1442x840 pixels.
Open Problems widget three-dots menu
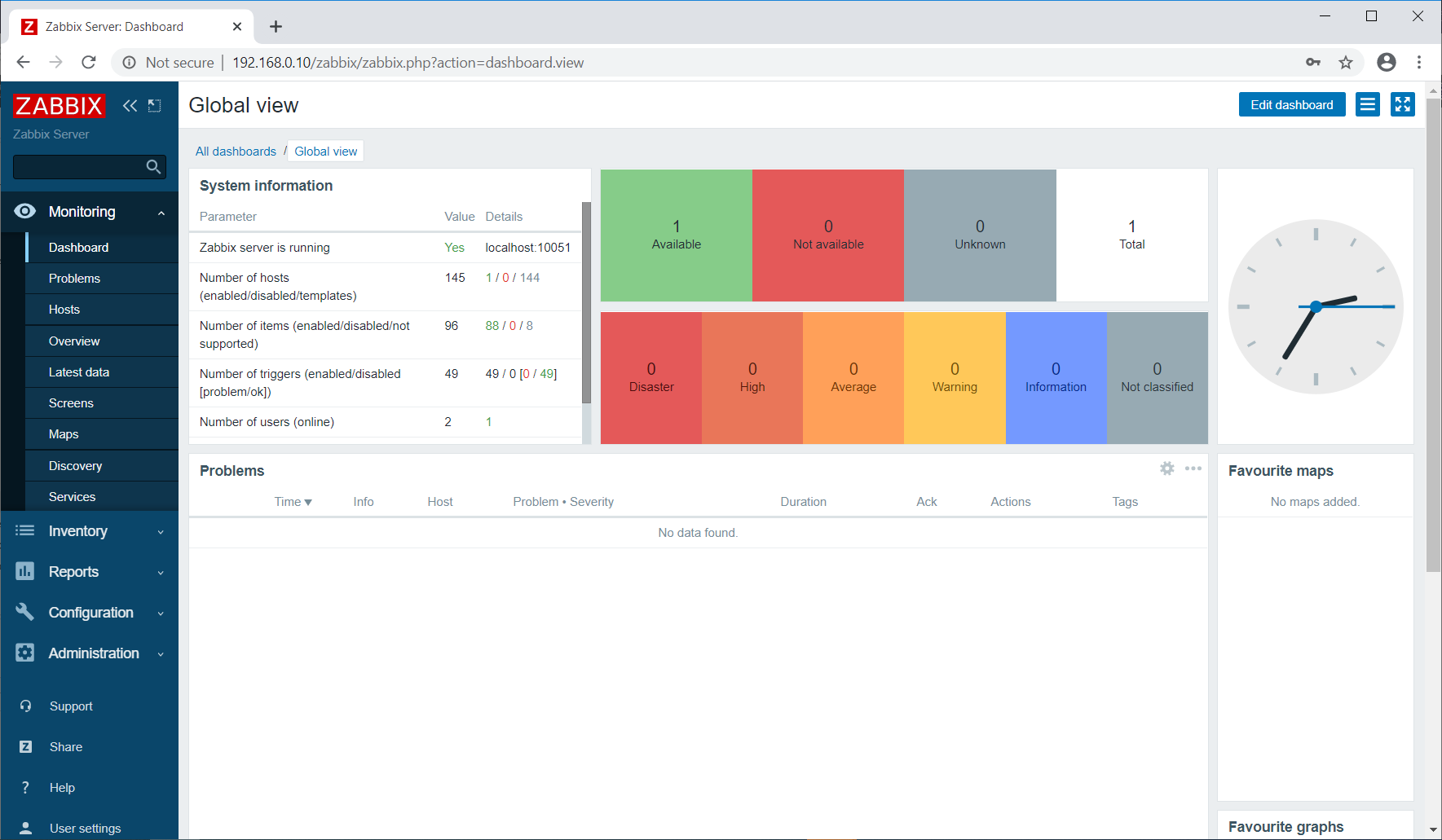[1193, 468]
